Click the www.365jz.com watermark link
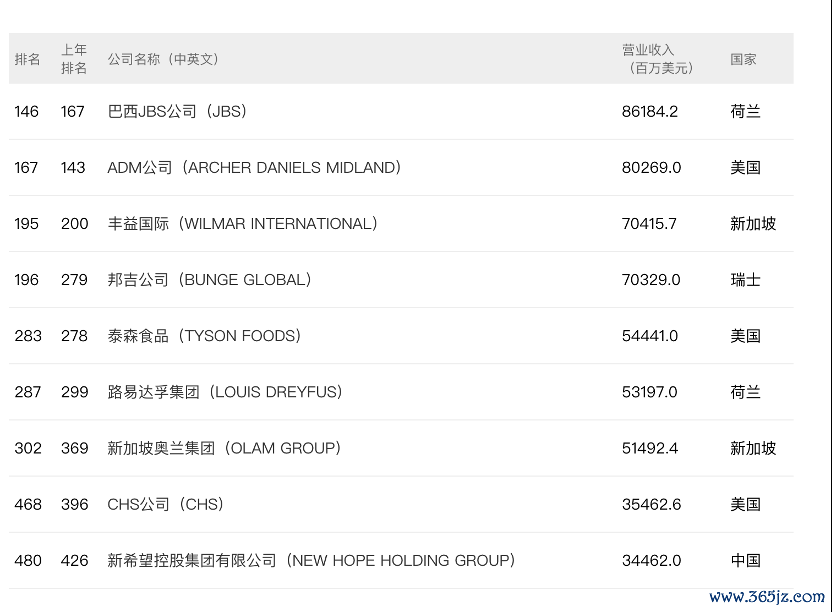 click(x=767, y=597)
